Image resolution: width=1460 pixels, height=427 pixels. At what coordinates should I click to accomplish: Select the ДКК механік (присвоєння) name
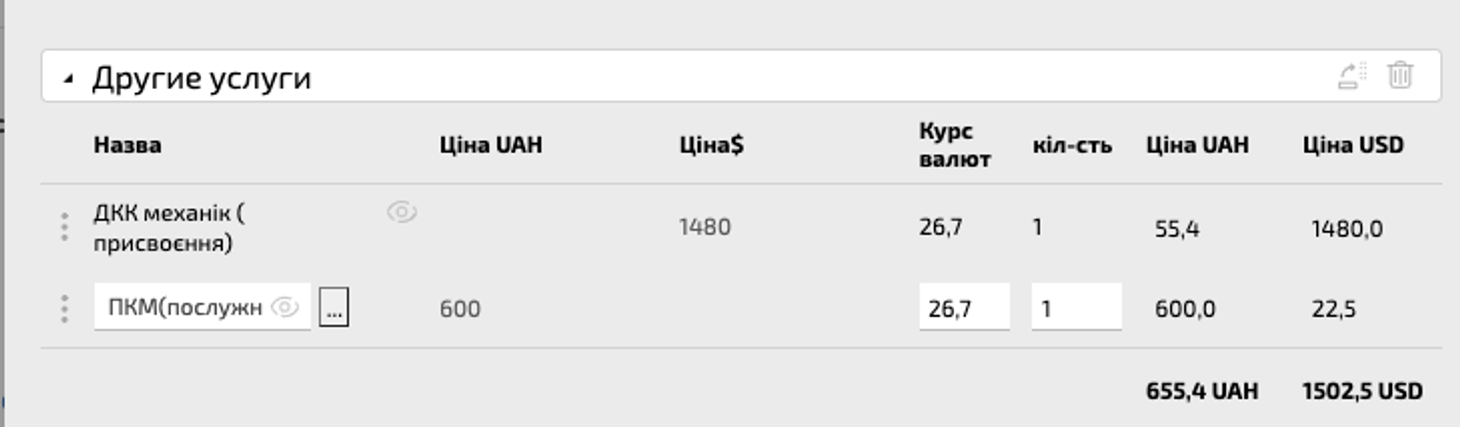click(168, 228)
